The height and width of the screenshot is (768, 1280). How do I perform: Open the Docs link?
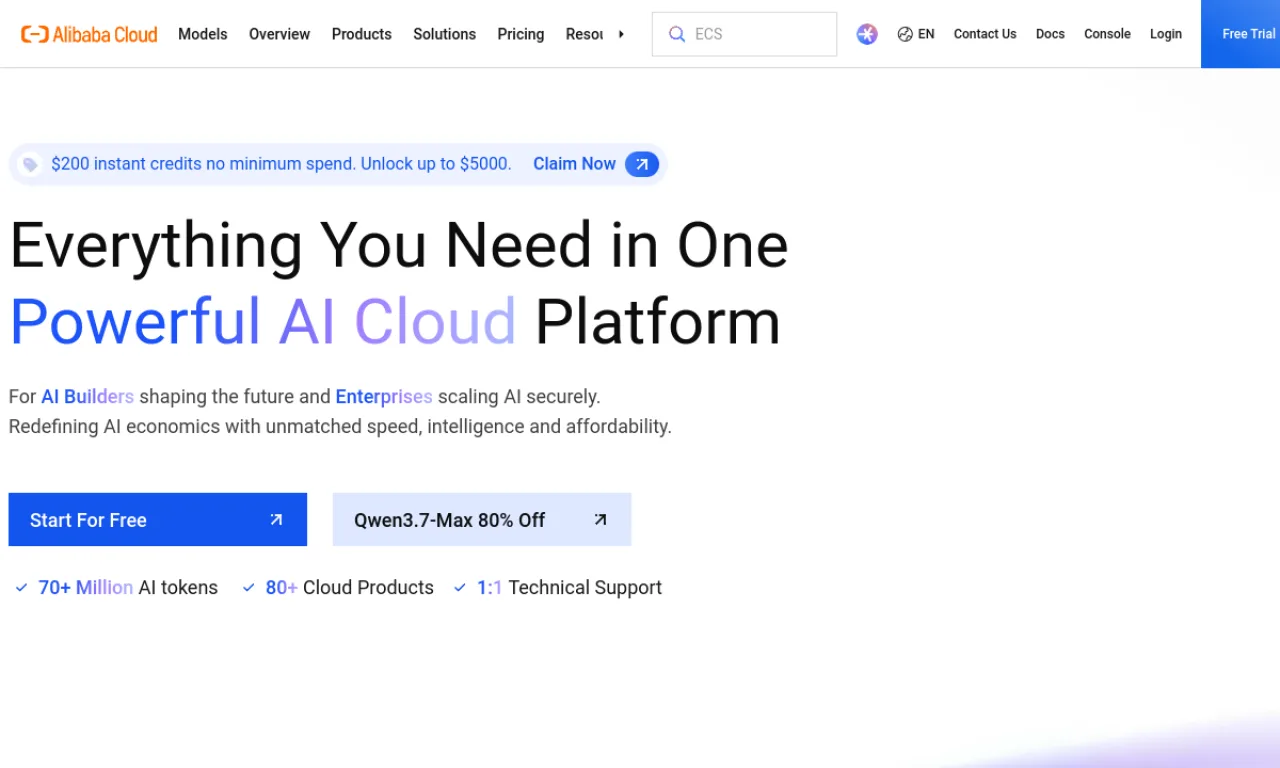[1050, 34]
